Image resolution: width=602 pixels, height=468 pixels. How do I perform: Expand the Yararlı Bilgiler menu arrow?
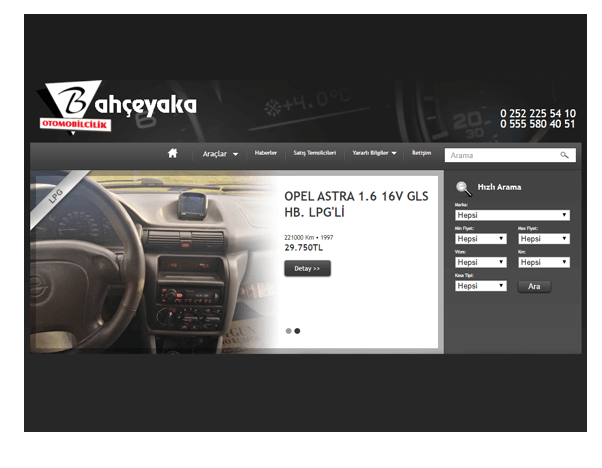click(394, 154)
